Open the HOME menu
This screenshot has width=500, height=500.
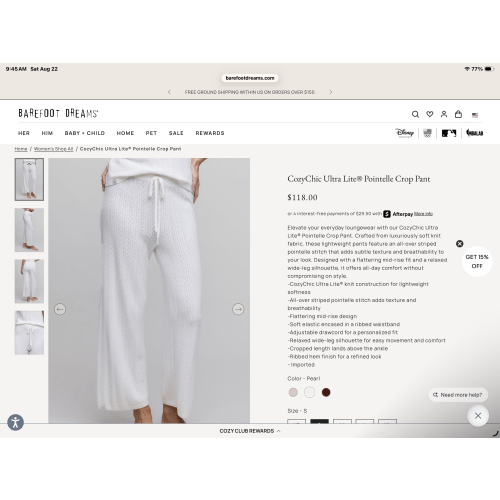pyautogui.click(x=125, y=133)
